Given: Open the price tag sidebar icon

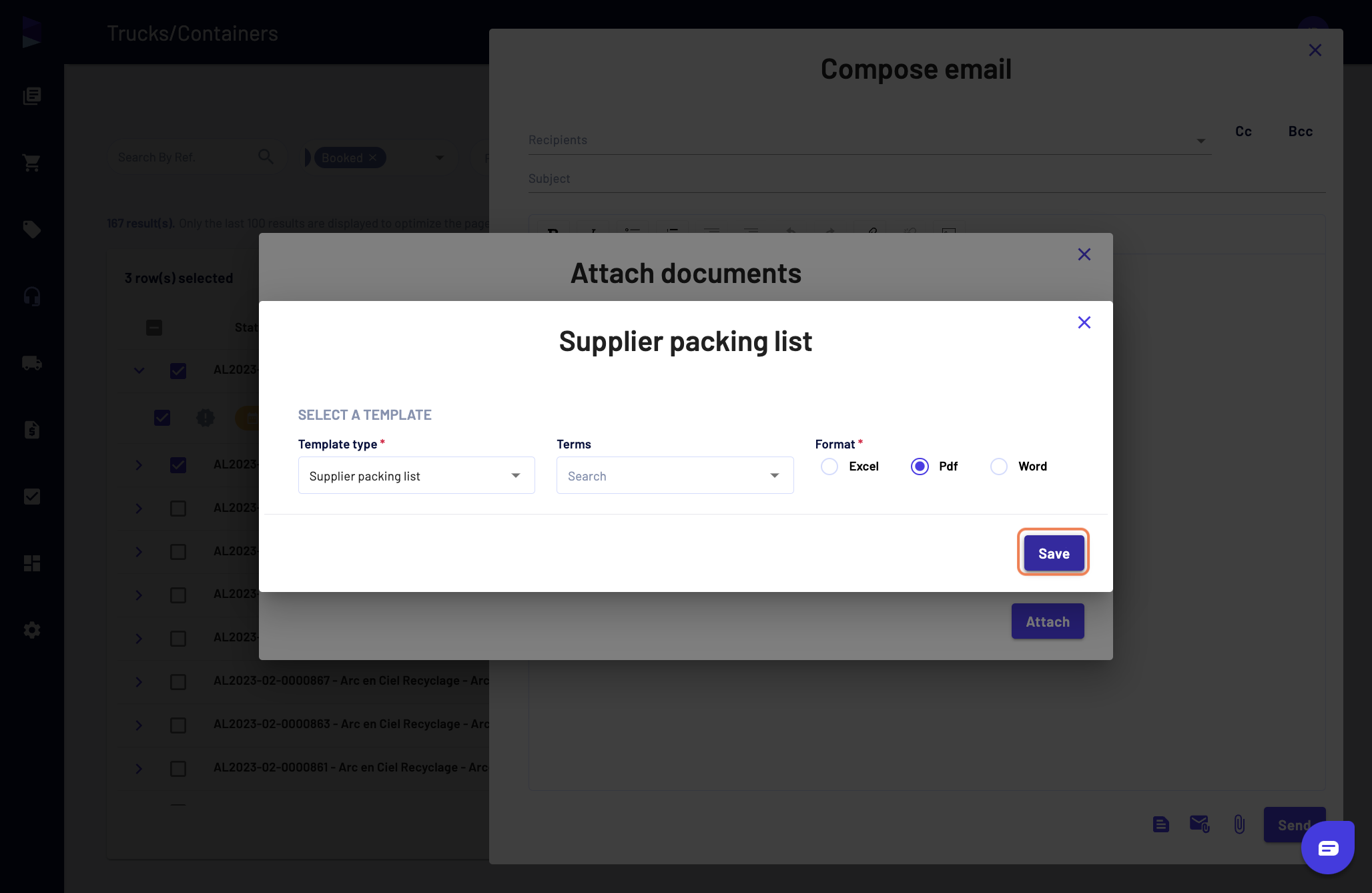Looking at the screenshot, I should [x=31, y=229].
